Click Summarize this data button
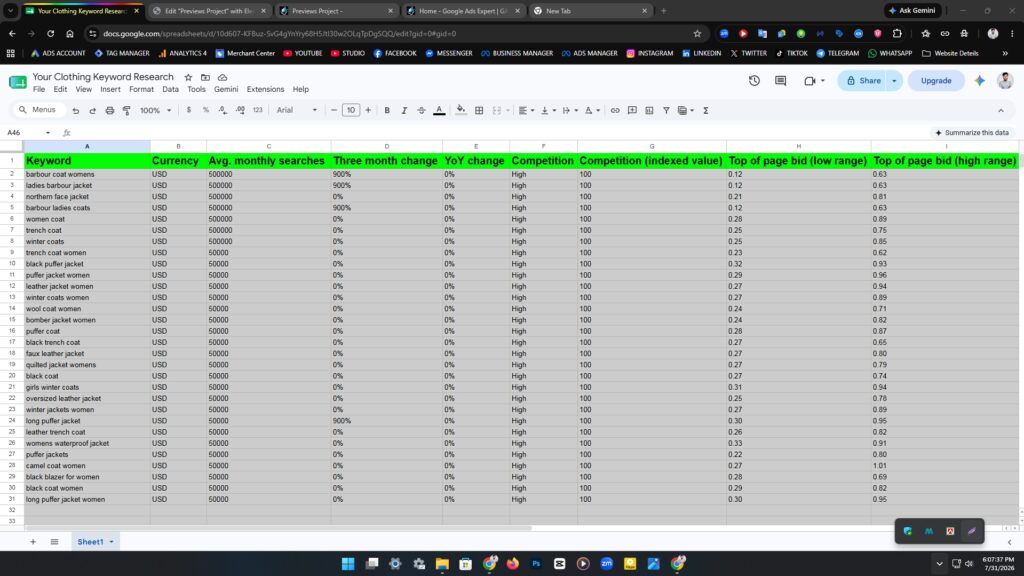 [x=972, y=133]
